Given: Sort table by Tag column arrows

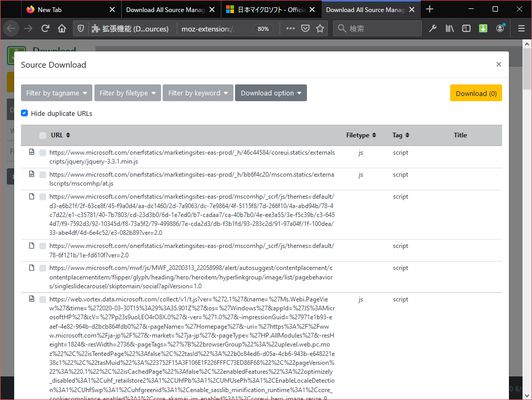Looking at the screenshot, I should tap(407, 135).
